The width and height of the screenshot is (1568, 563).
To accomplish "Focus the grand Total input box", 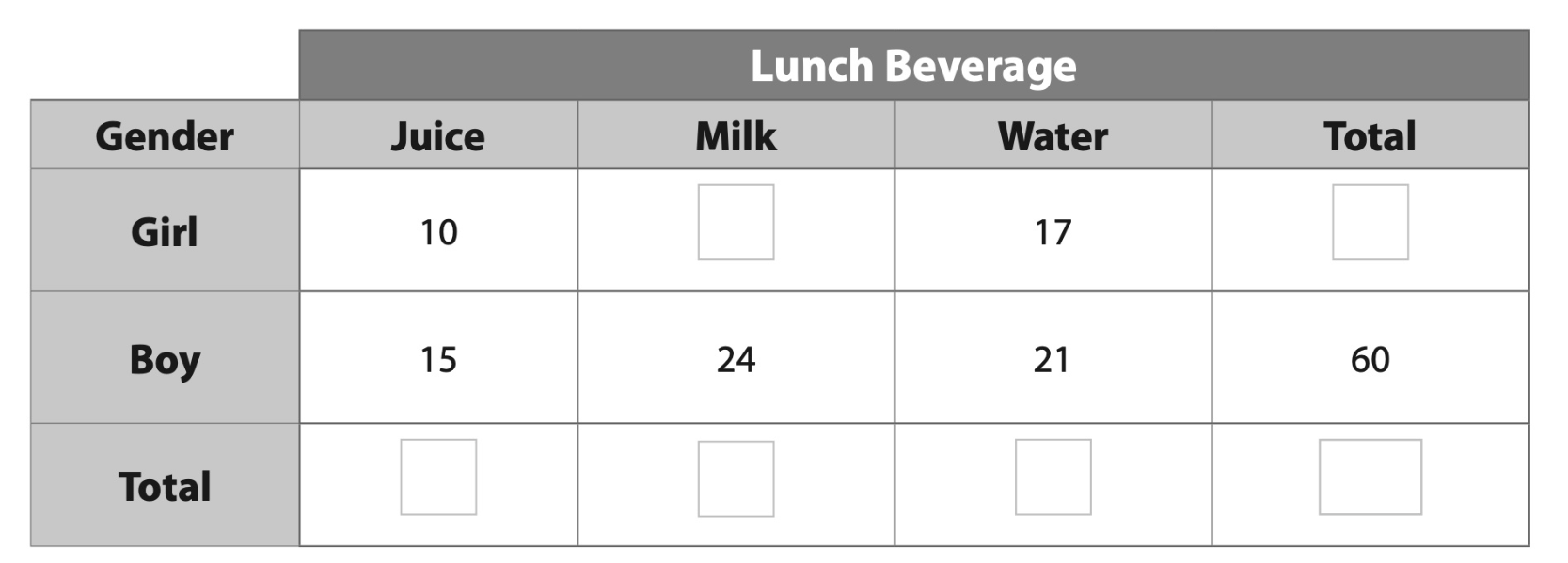I will (x=1370, y=477).
